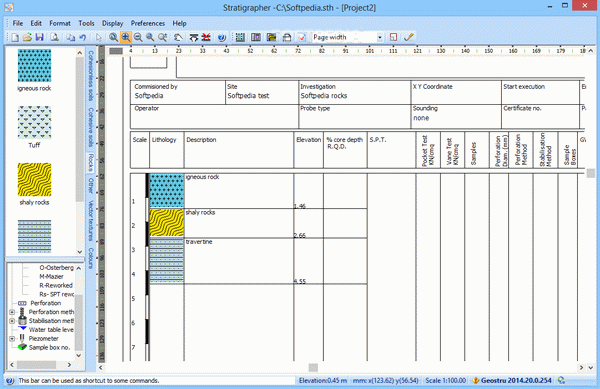Click the column layout toolbar icon
600x389 pixels.
256,37
